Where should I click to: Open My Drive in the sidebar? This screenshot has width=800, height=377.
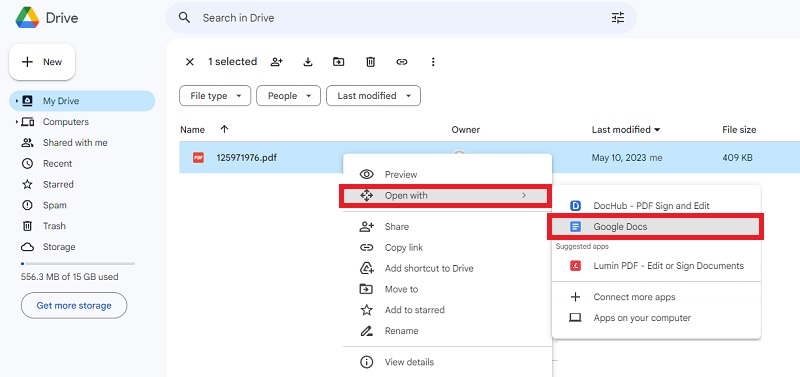tap(82, 101)
